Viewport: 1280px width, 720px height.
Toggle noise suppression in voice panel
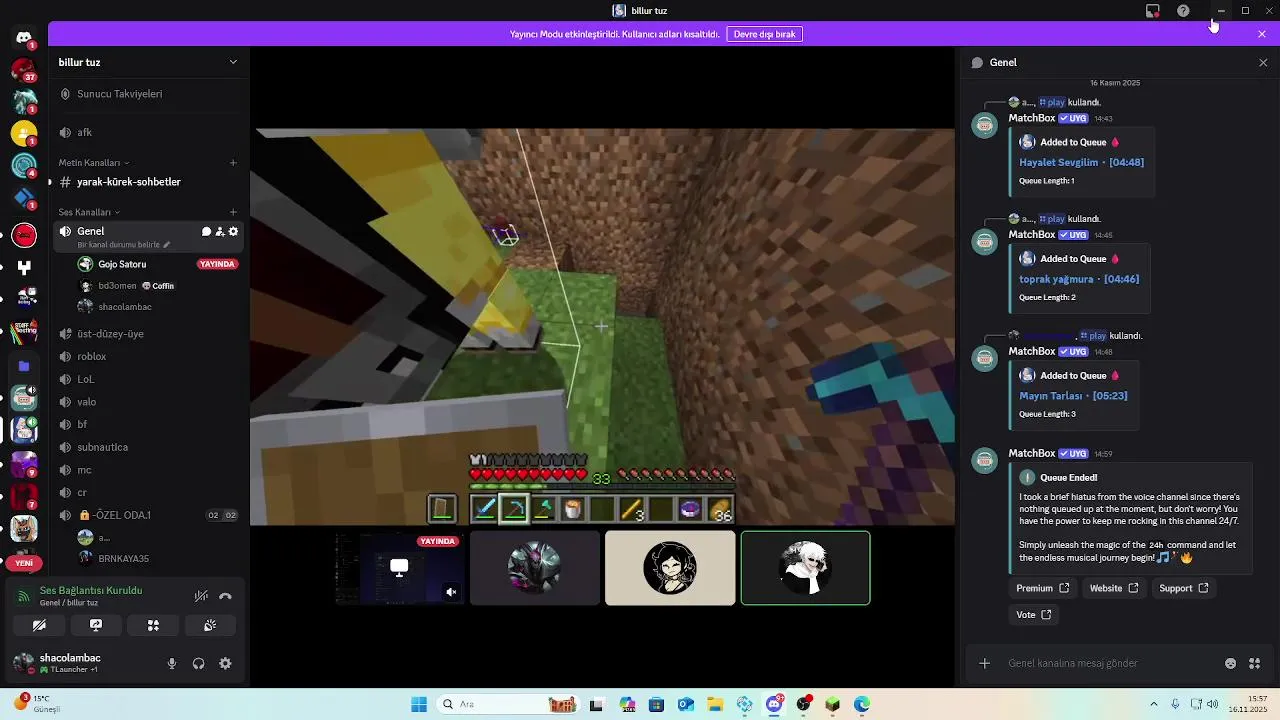click(201, 596)
